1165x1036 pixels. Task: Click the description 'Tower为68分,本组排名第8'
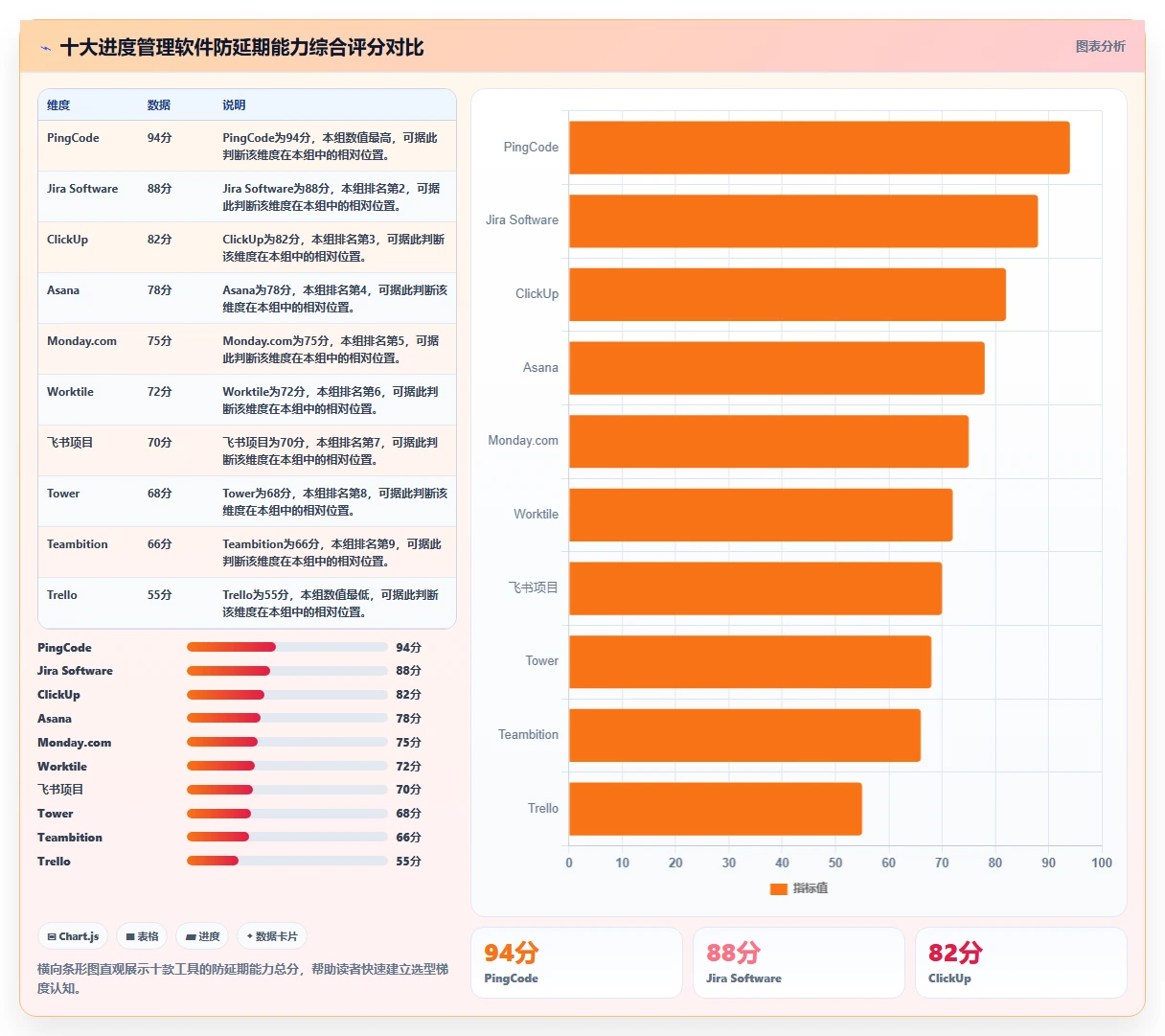click(335, 502)
